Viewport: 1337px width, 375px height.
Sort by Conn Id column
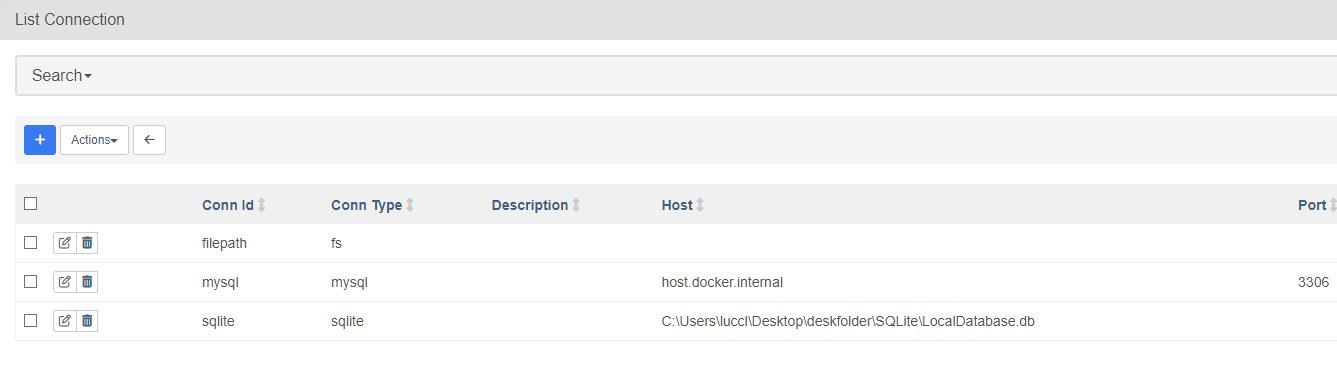click(x=234, y=205)
